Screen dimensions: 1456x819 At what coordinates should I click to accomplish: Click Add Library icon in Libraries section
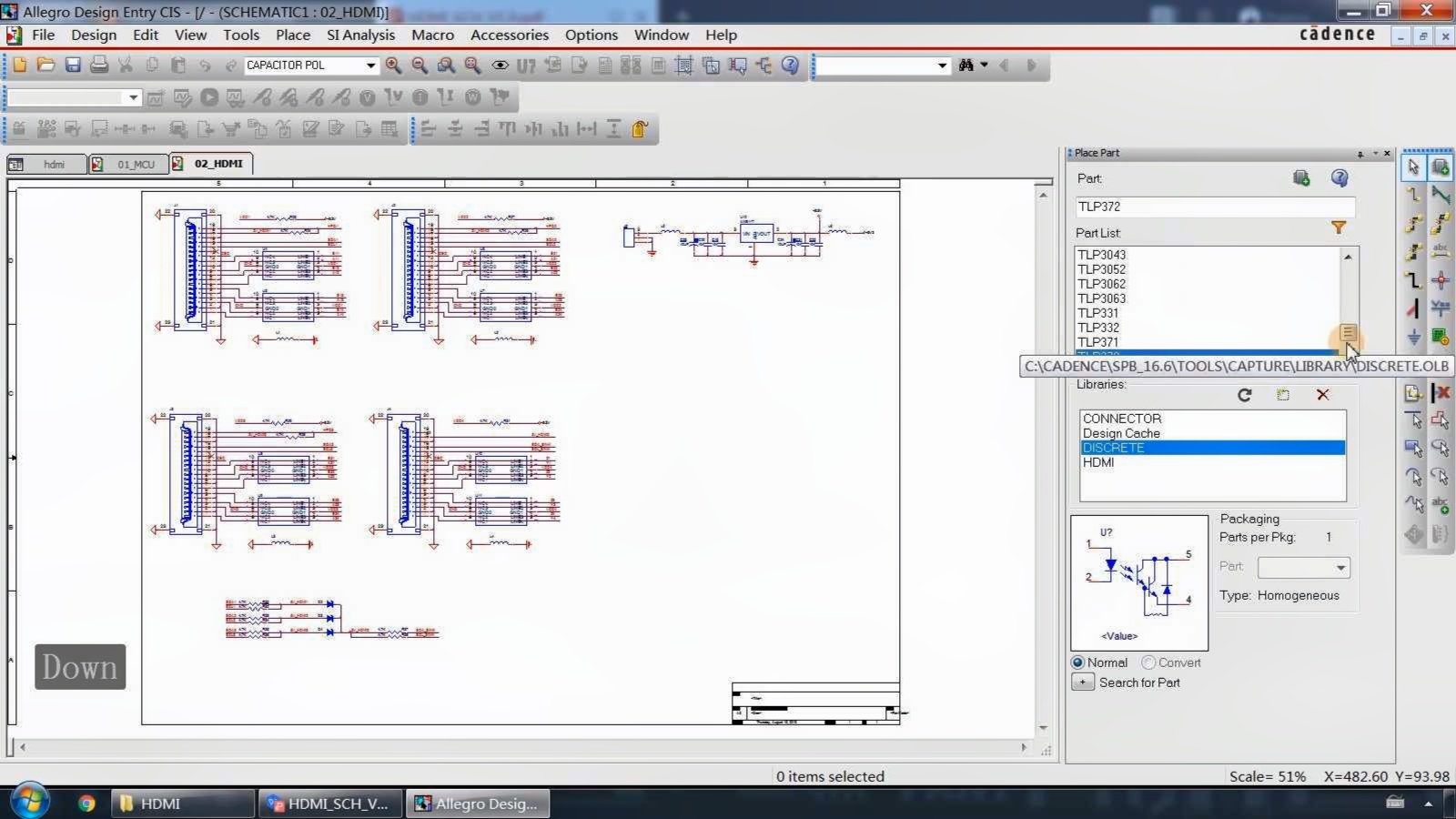(1283, 395)
